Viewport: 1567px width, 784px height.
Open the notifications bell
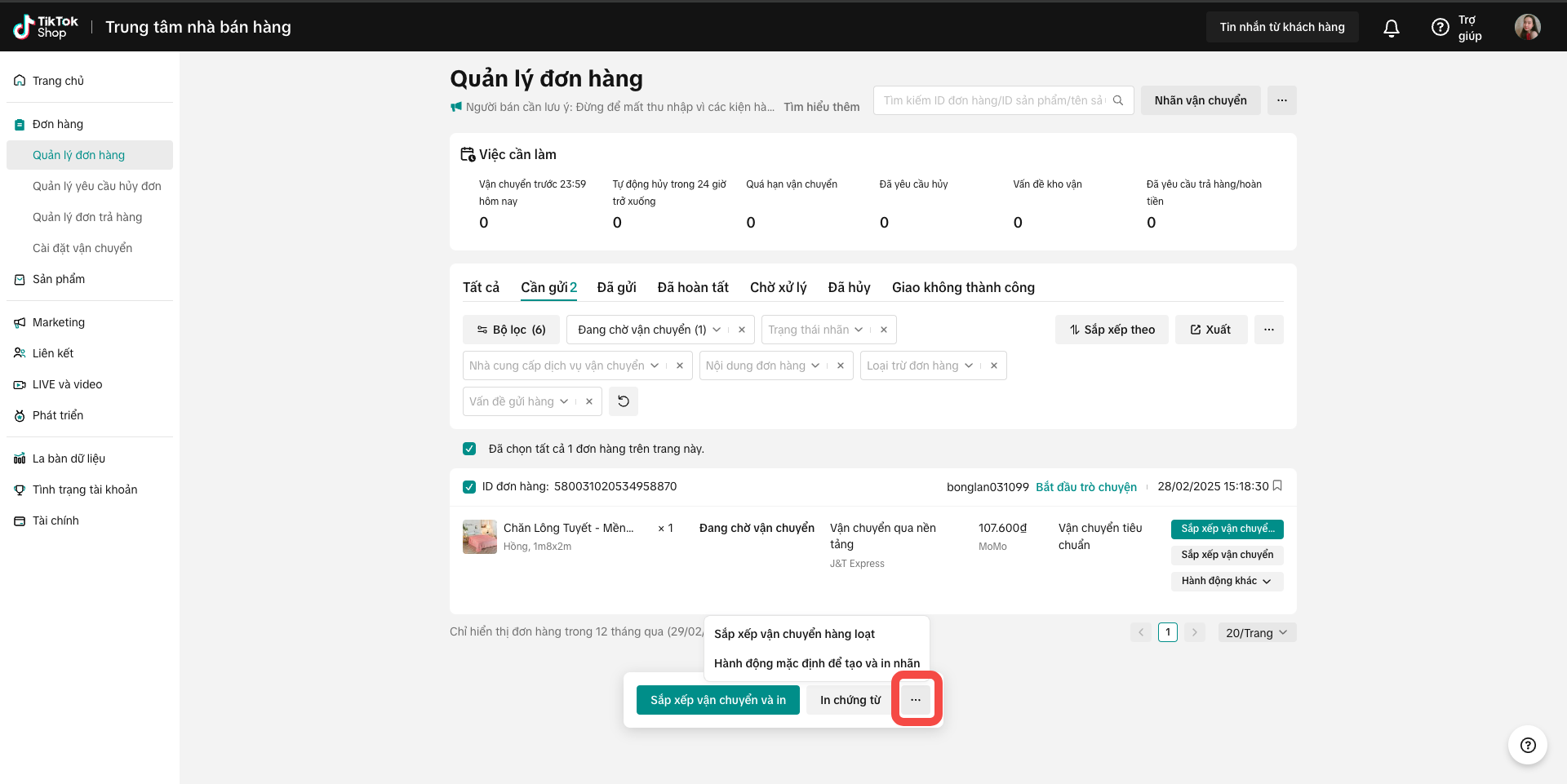(1392, 28)
